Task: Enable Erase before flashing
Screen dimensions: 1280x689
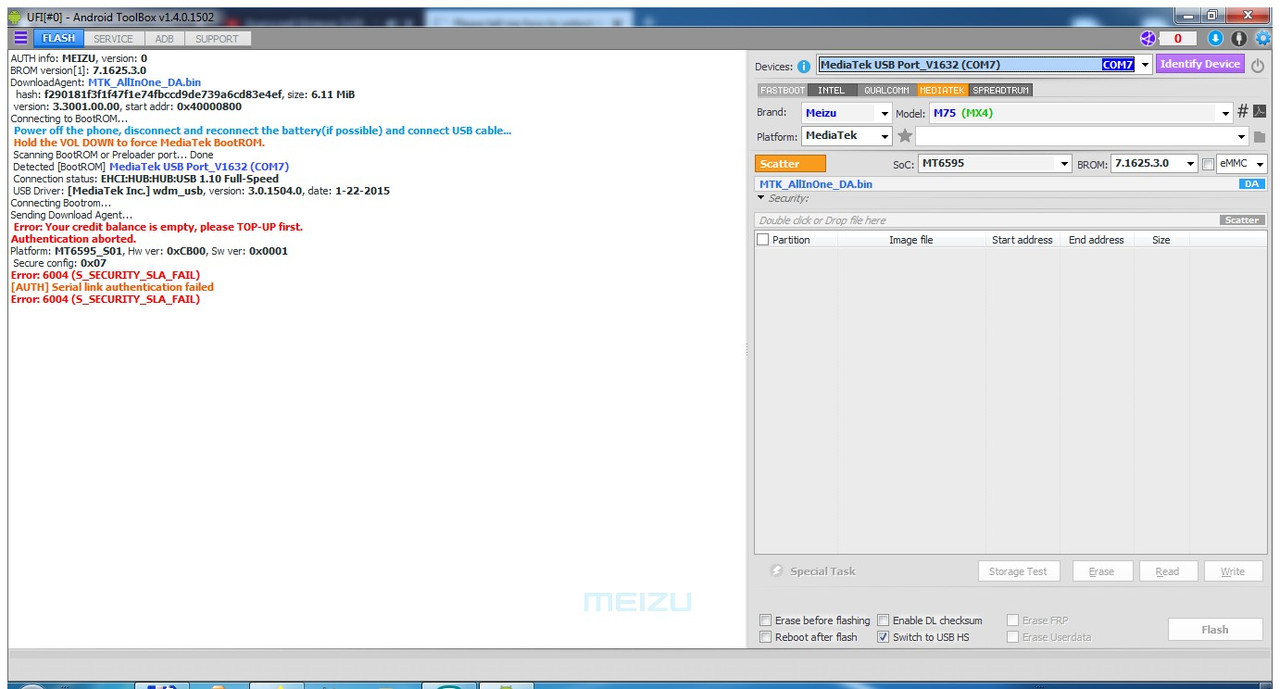Action: tap(766, 620)
